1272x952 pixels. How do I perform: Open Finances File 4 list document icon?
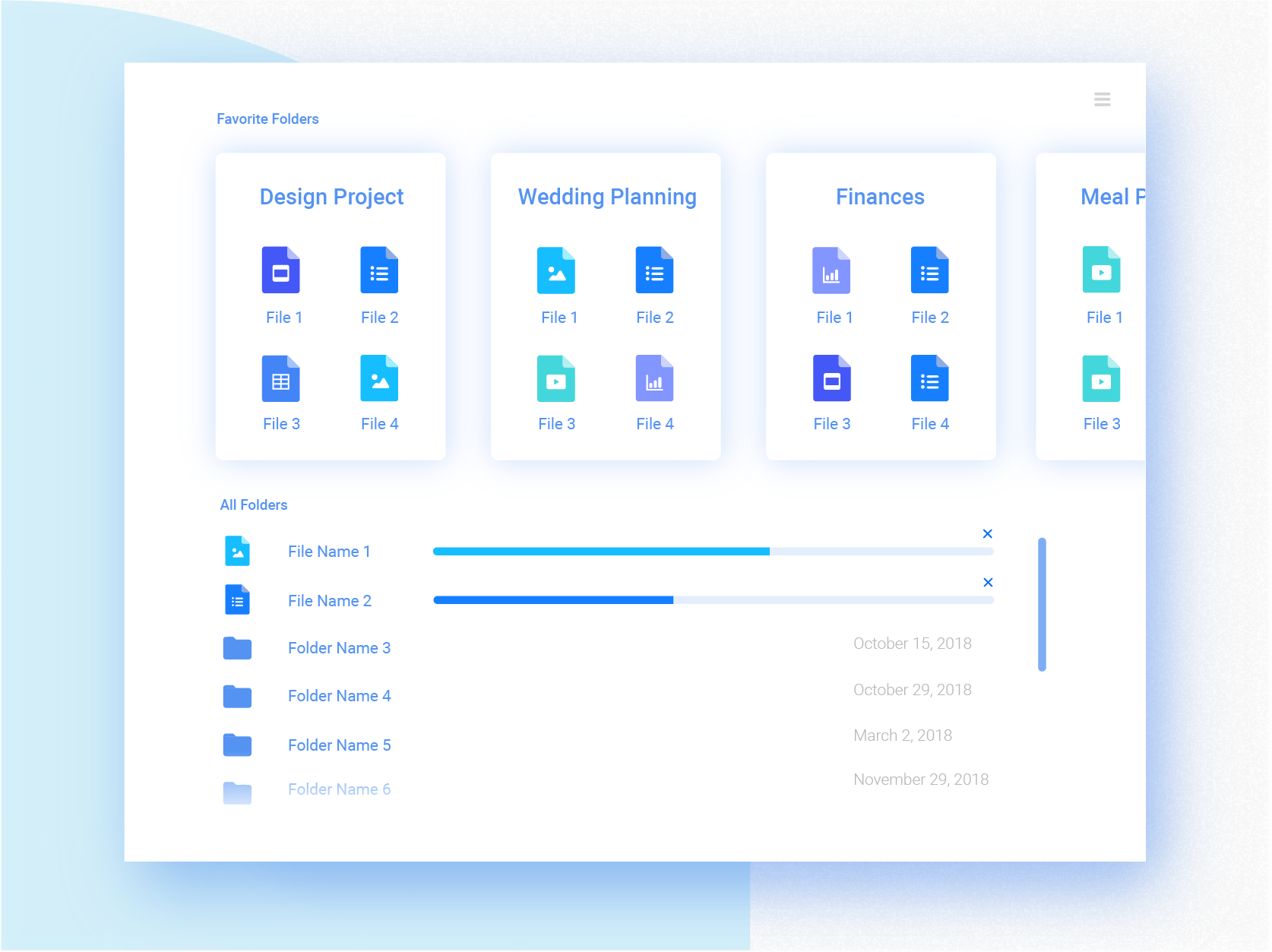tap(929, 378)
